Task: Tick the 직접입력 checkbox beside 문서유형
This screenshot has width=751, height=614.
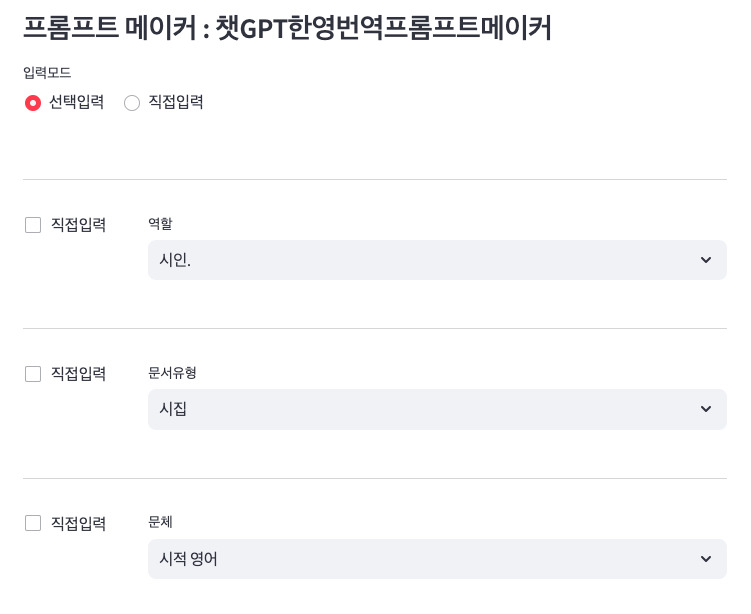Action: [33, 374]
